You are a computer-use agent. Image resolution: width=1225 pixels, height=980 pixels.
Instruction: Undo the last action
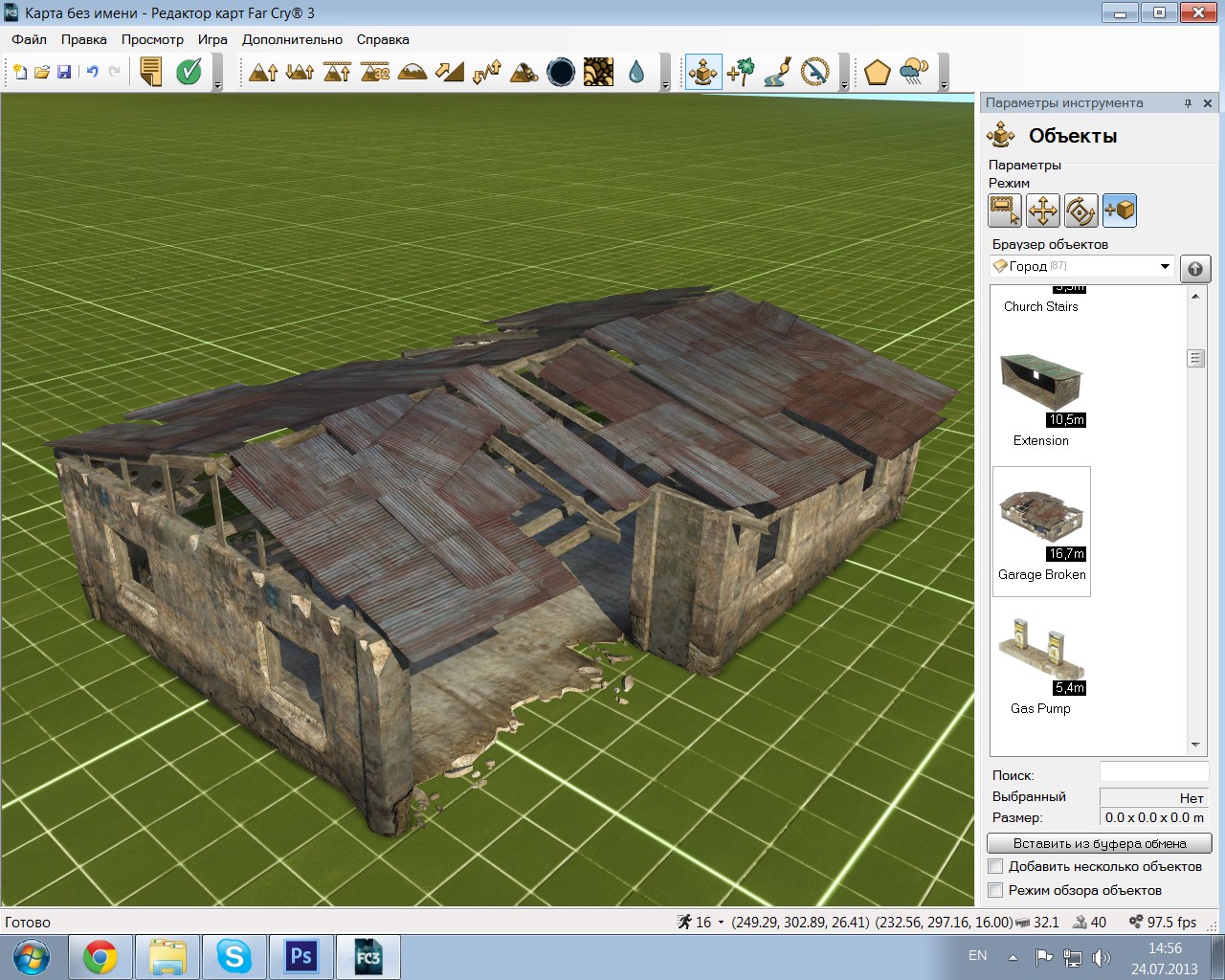click(x=92, y=72)
